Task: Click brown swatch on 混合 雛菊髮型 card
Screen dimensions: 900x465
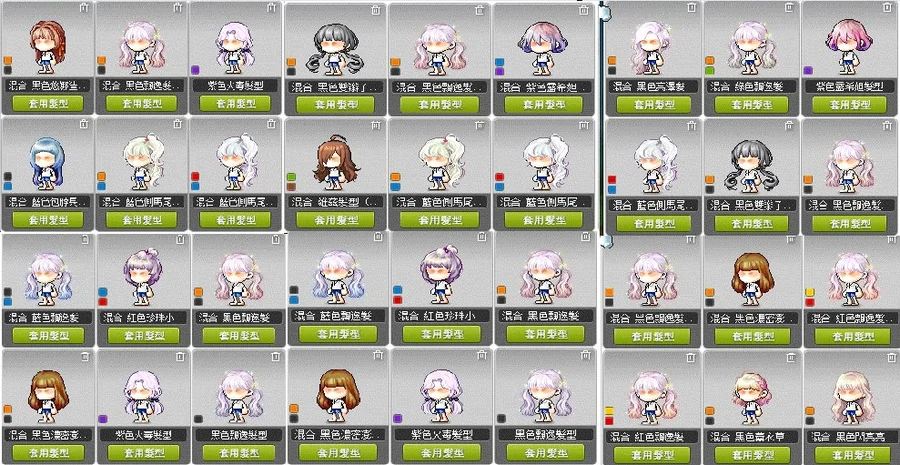Action: click(x=292, y=187)
